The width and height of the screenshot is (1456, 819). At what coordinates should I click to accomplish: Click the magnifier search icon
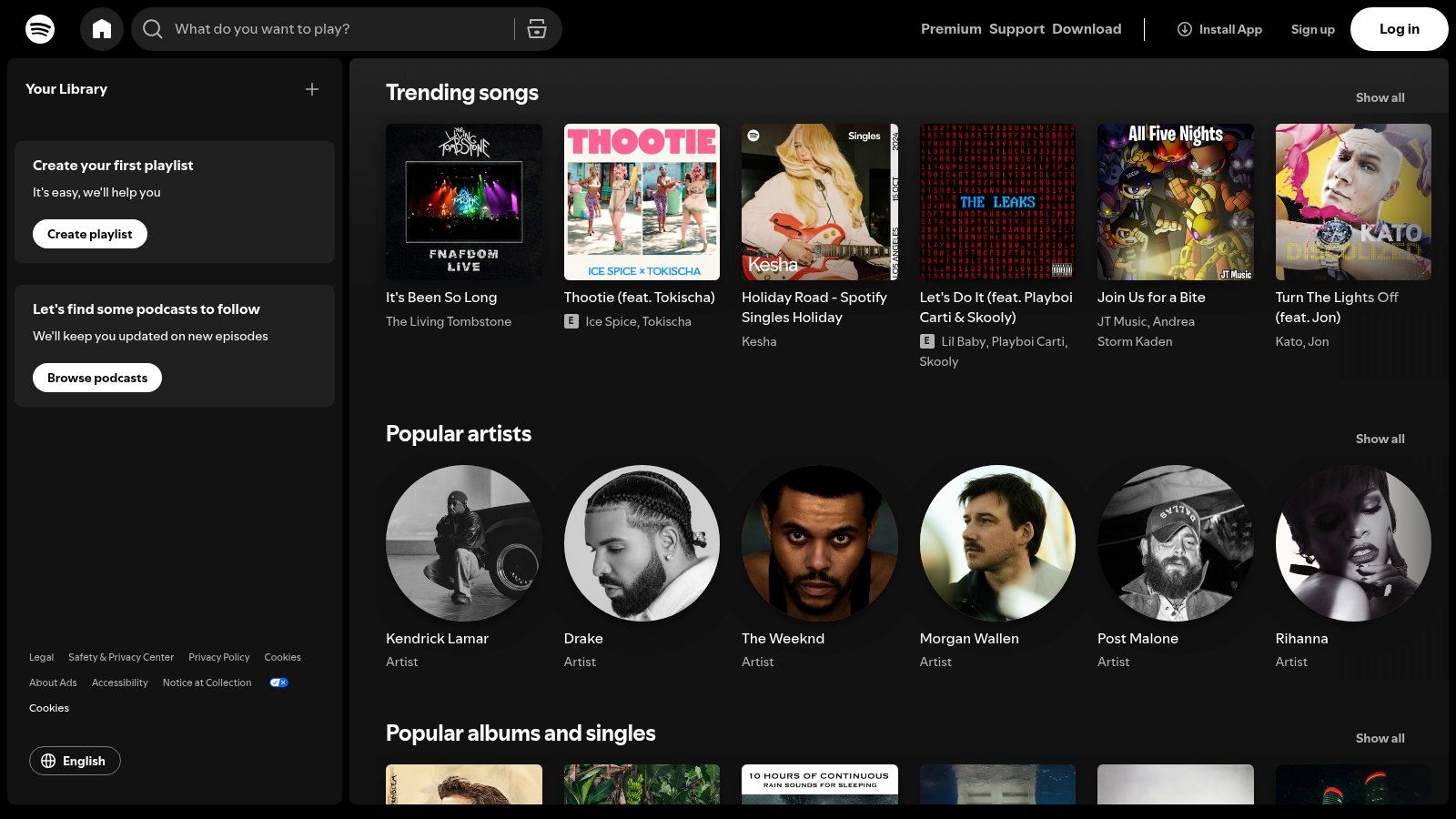(153, 29)
